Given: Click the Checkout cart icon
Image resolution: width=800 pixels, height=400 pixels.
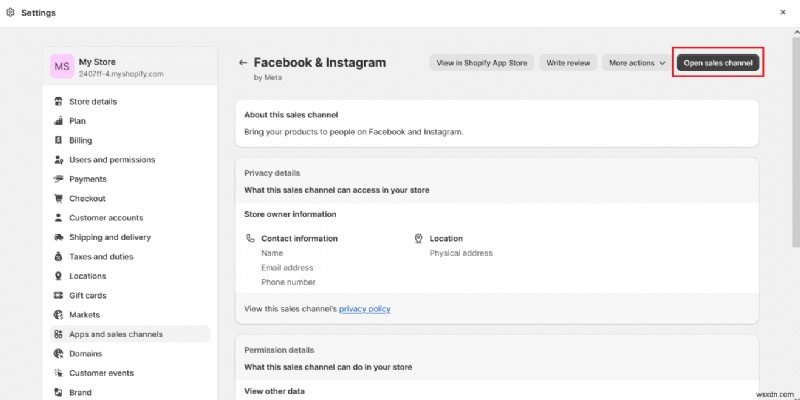Looking at the screenshot, I should [58, 198].
